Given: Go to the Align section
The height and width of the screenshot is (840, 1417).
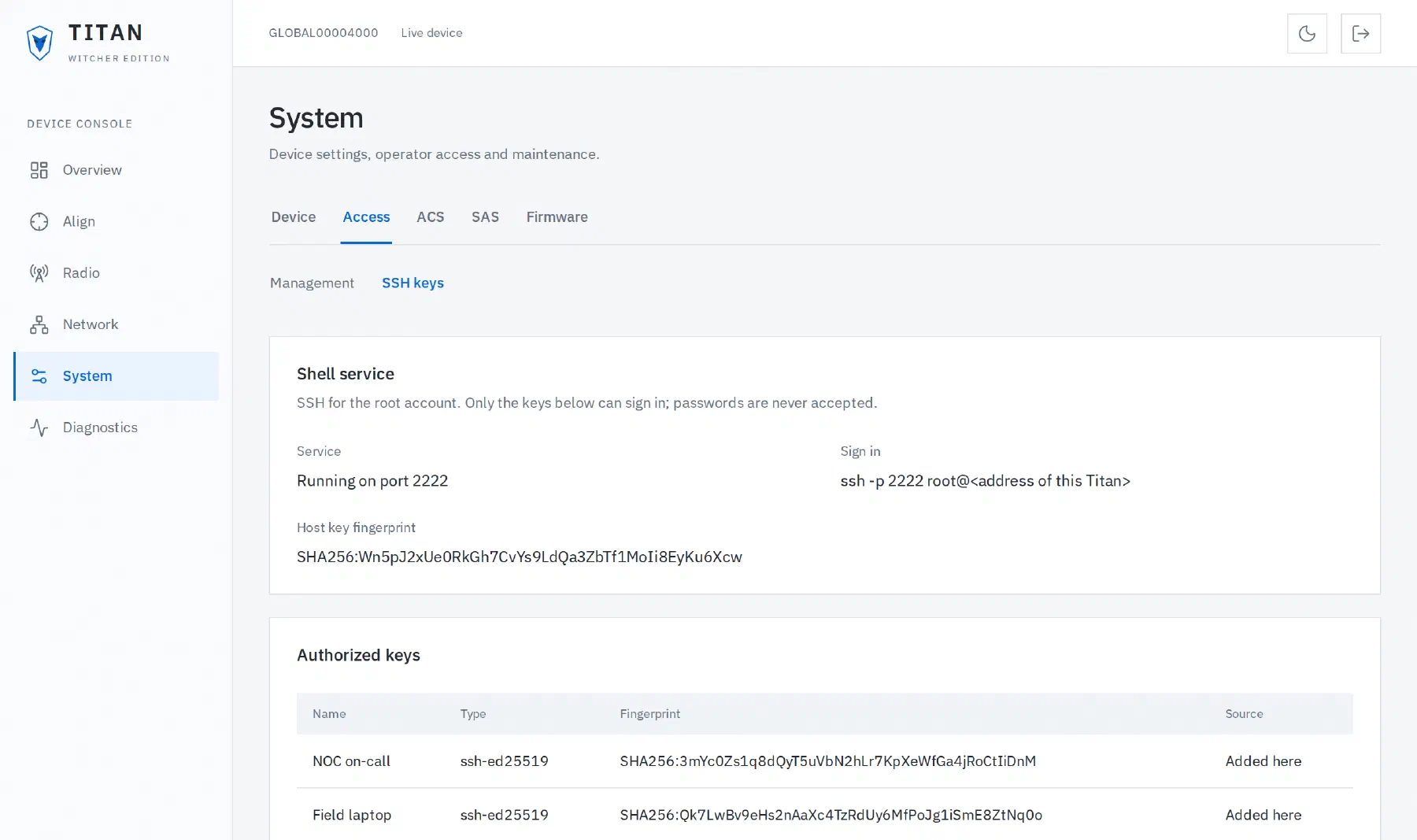Looking at the screenshot, I should click(x=116, y=222).
